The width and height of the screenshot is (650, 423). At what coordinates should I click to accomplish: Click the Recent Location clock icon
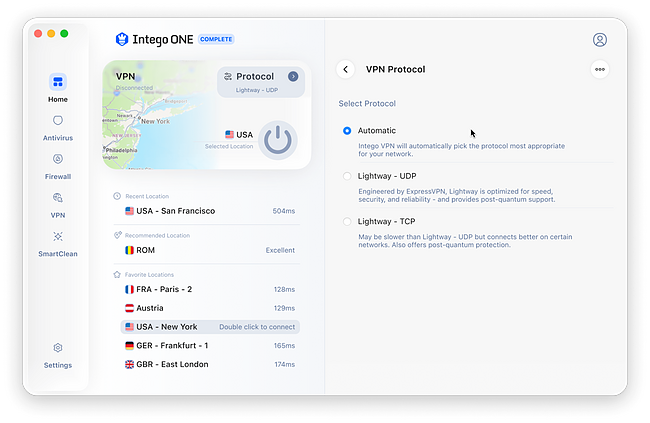tap(117, 196)
